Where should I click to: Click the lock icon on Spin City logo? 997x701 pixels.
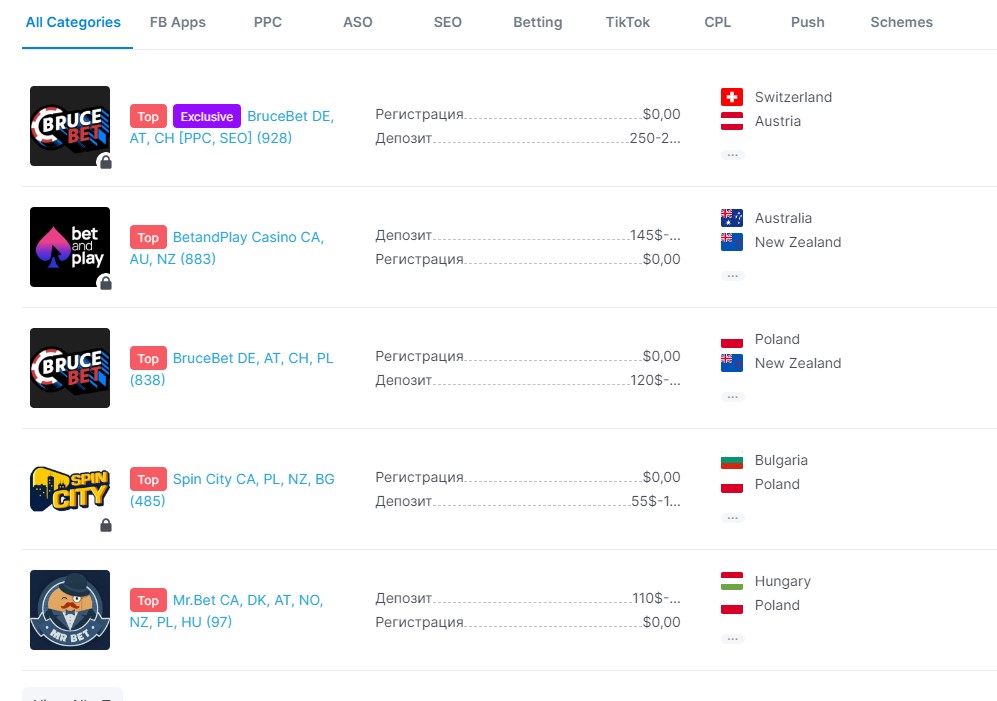pos(106,525)
